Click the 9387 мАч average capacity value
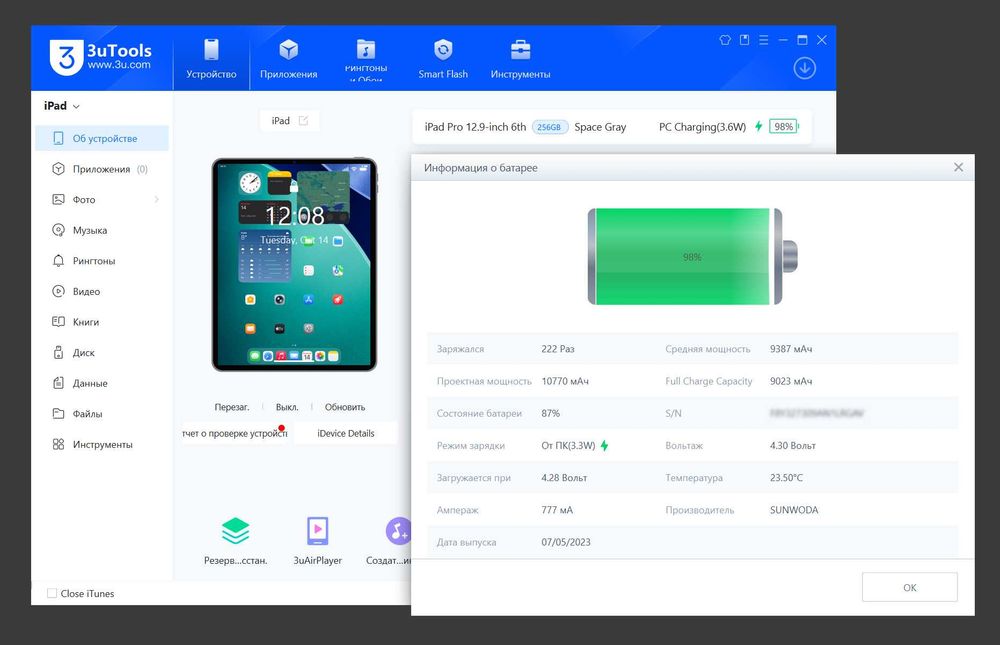Viewport: 1000px width, 645px height. [791, 349]
